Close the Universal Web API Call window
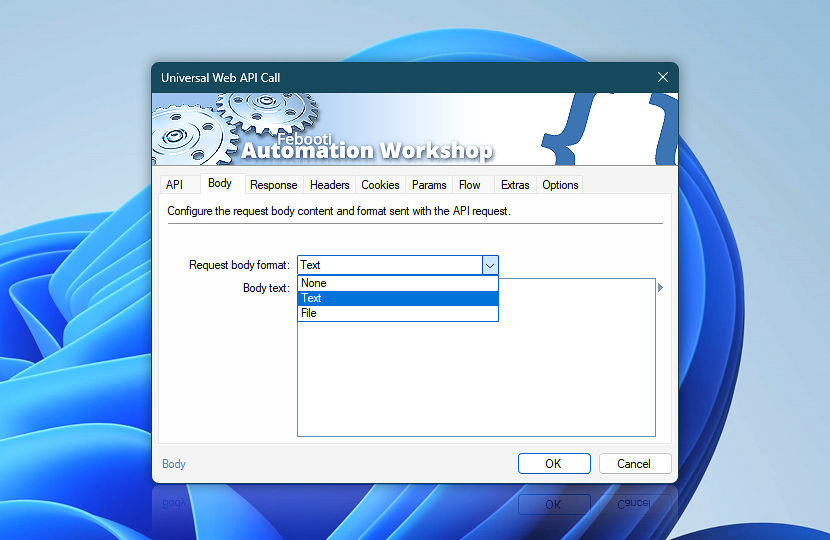 click(663, 77)
